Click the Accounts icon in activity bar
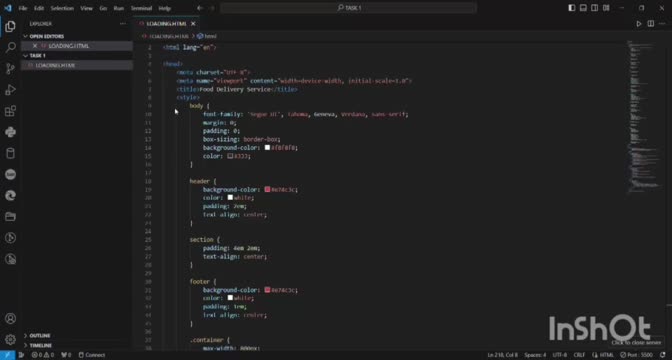Screen dimensions: 672x360 (x=10, y=318)
